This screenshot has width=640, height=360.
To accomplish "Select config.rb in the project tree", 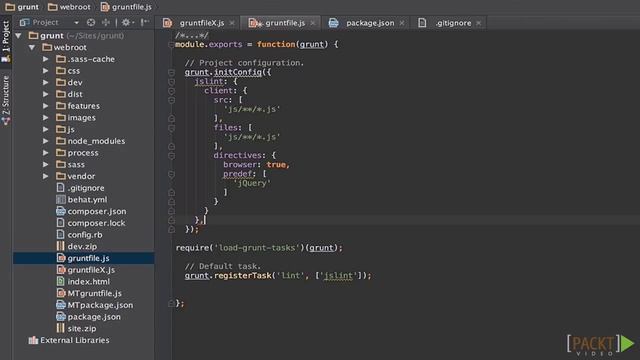I will pyautogui.click(x=85, y=235).
